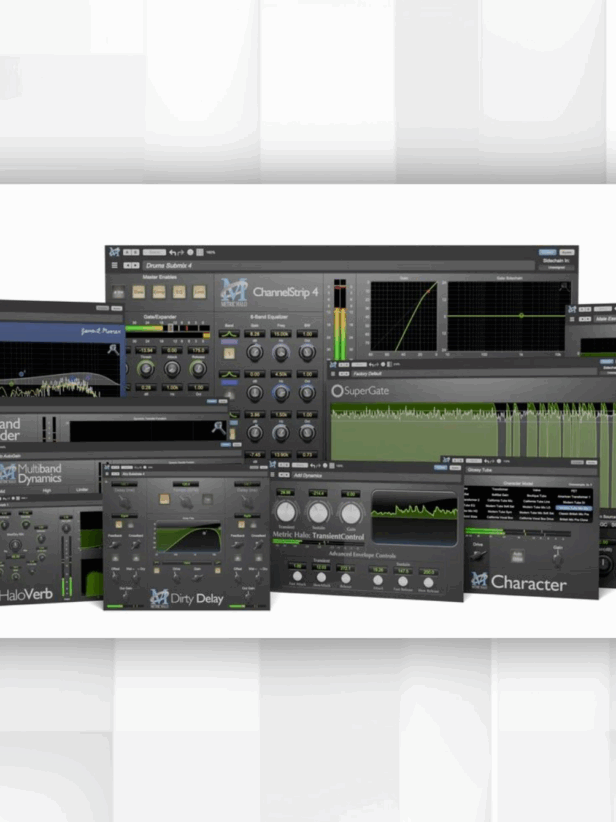616x822 pixels.
Task: Click the blue button at ChannelStrip's top right
Action: pos(547,252)
